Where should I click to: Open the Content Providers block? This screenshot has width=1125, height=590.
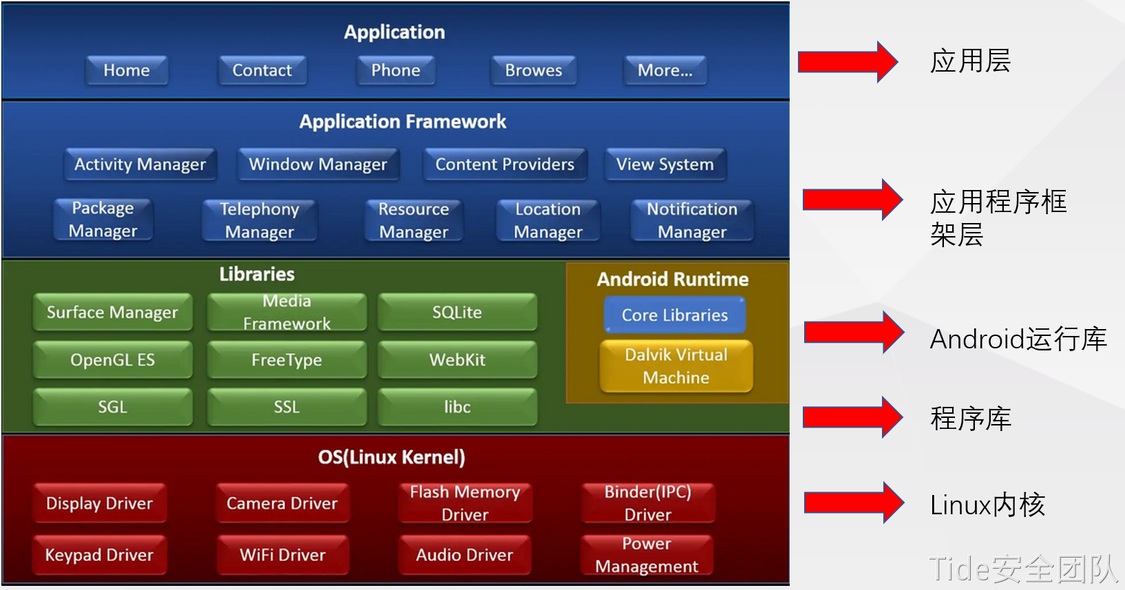point(505,164)
